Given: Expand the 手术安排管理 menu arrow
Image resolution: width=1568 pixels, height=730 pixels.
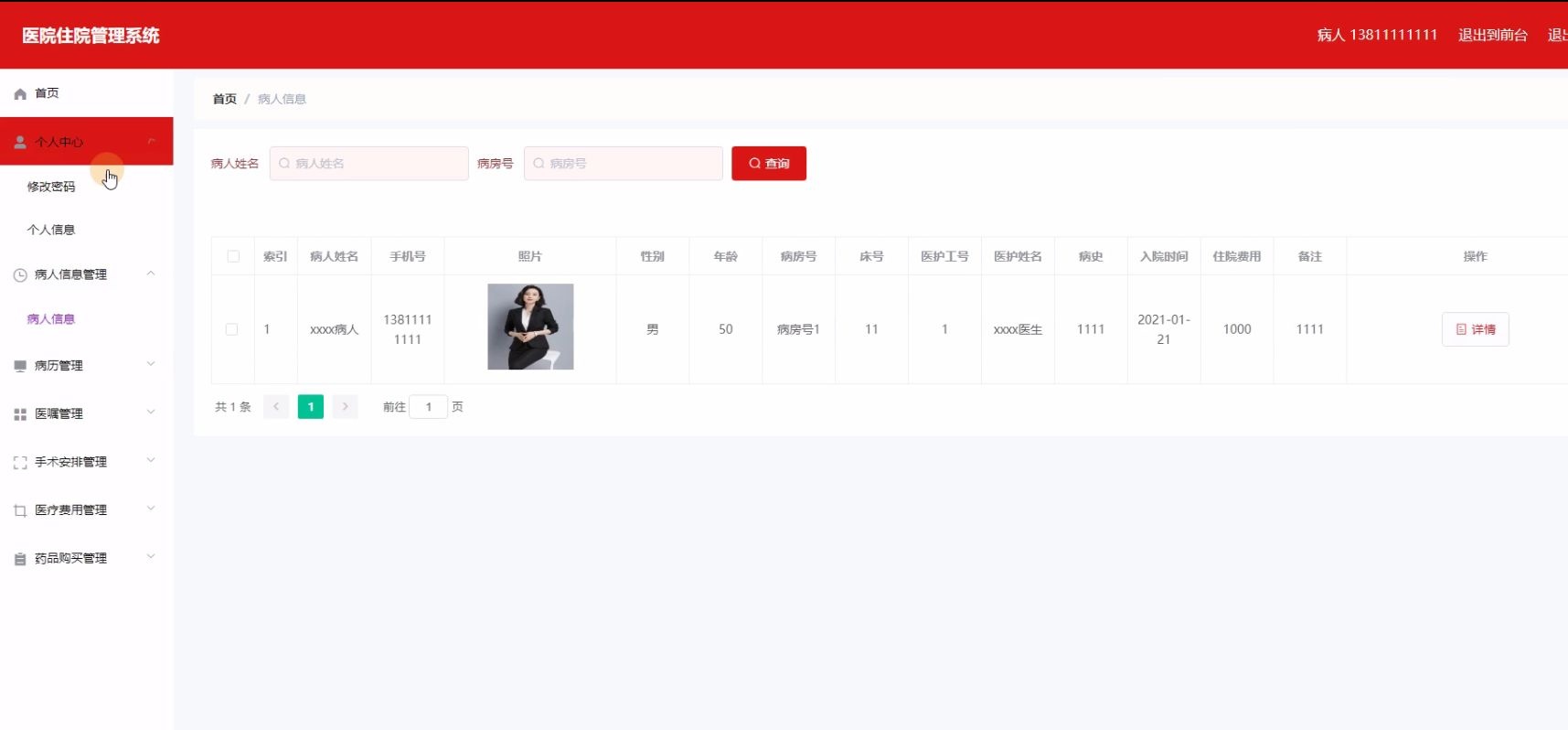Looking at the screenshot, I should click(151, 460).
